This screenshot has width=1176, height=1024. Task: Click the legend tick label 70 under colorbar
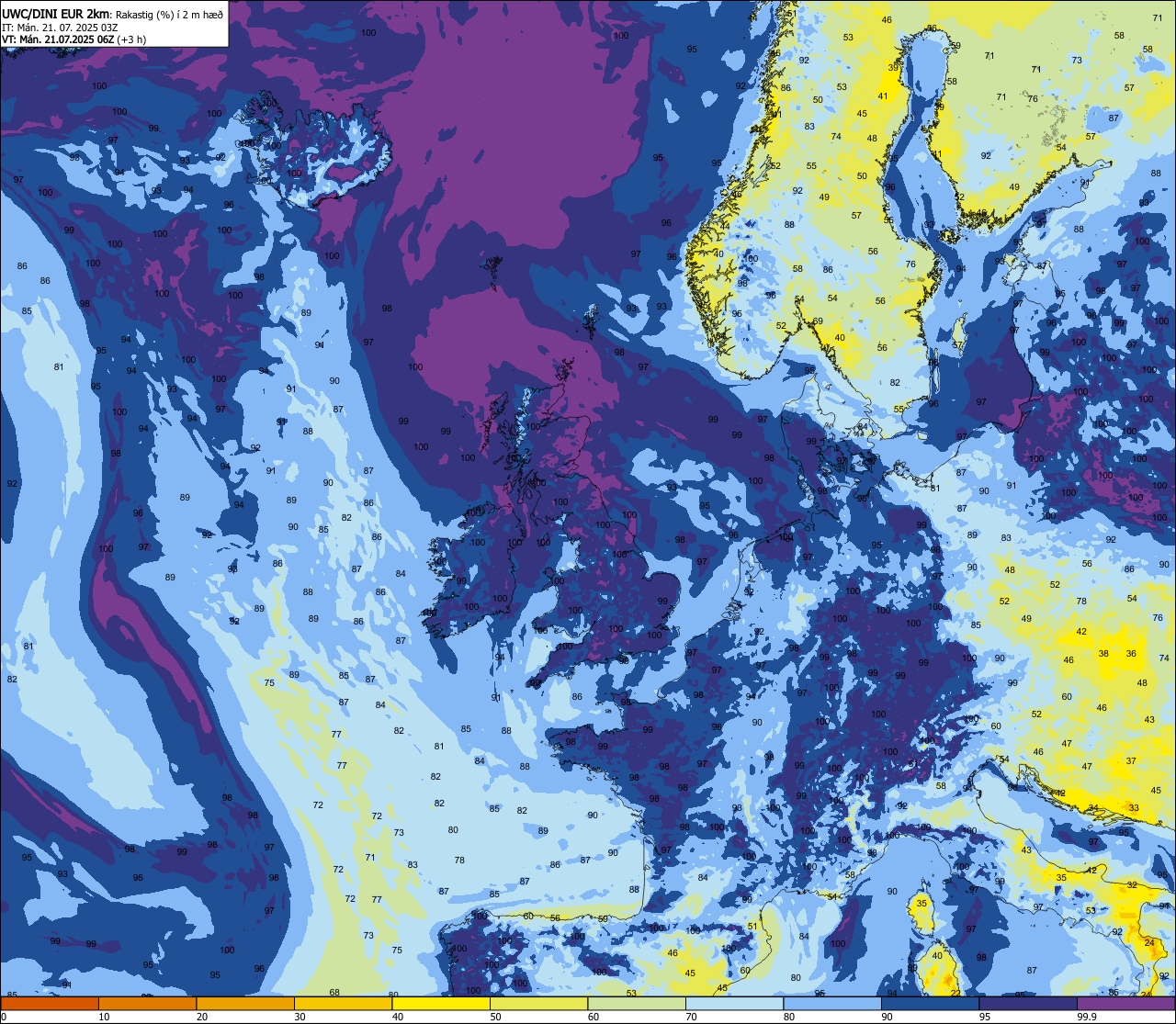(x=691, y=1017)
